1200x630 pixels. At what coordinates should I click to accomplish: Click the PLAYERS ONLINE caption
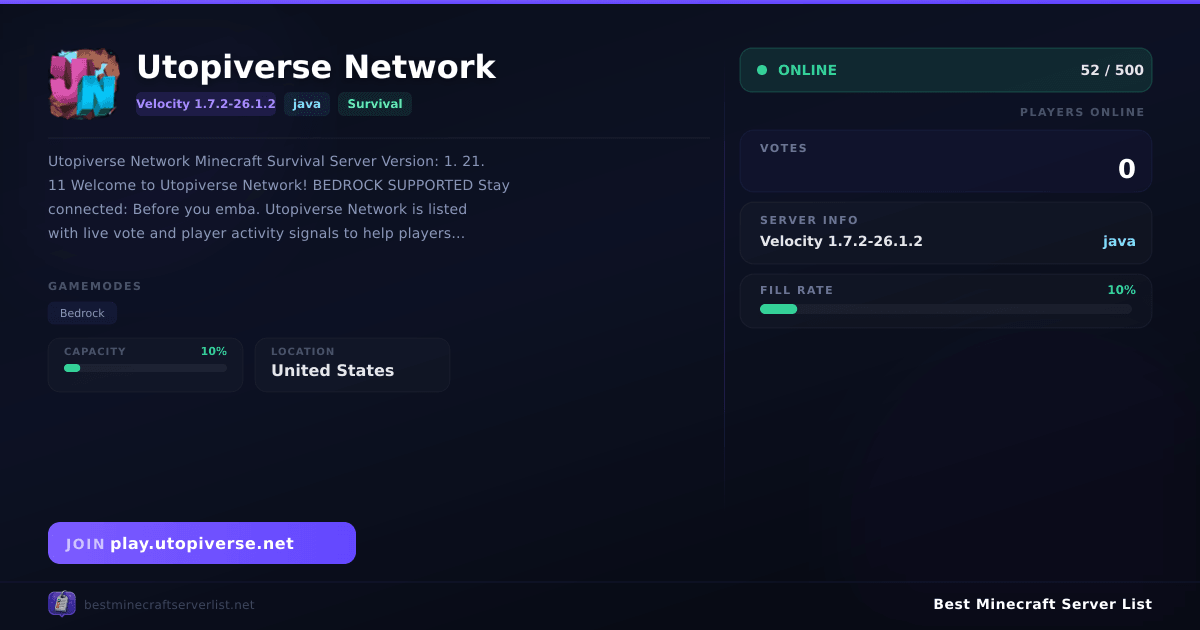(1082, 112)
